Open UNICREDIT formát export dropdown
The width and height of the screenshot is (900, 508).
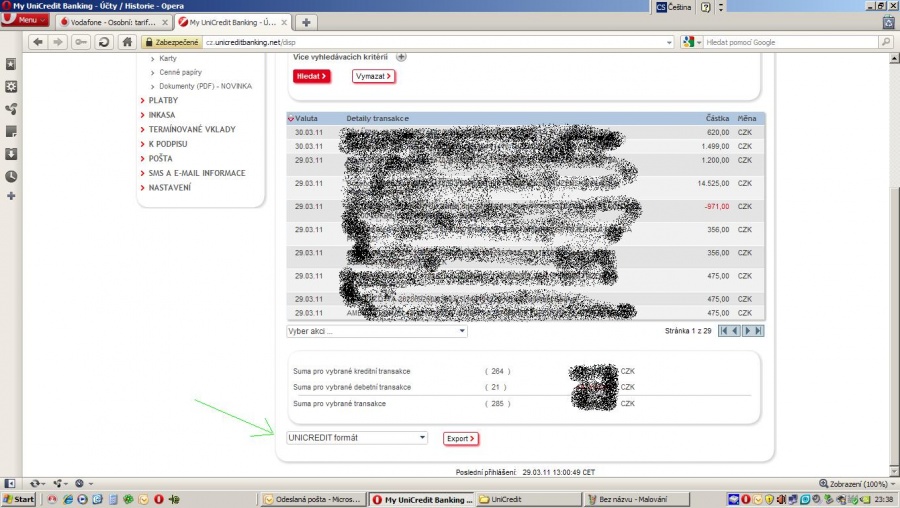(357, 438)
